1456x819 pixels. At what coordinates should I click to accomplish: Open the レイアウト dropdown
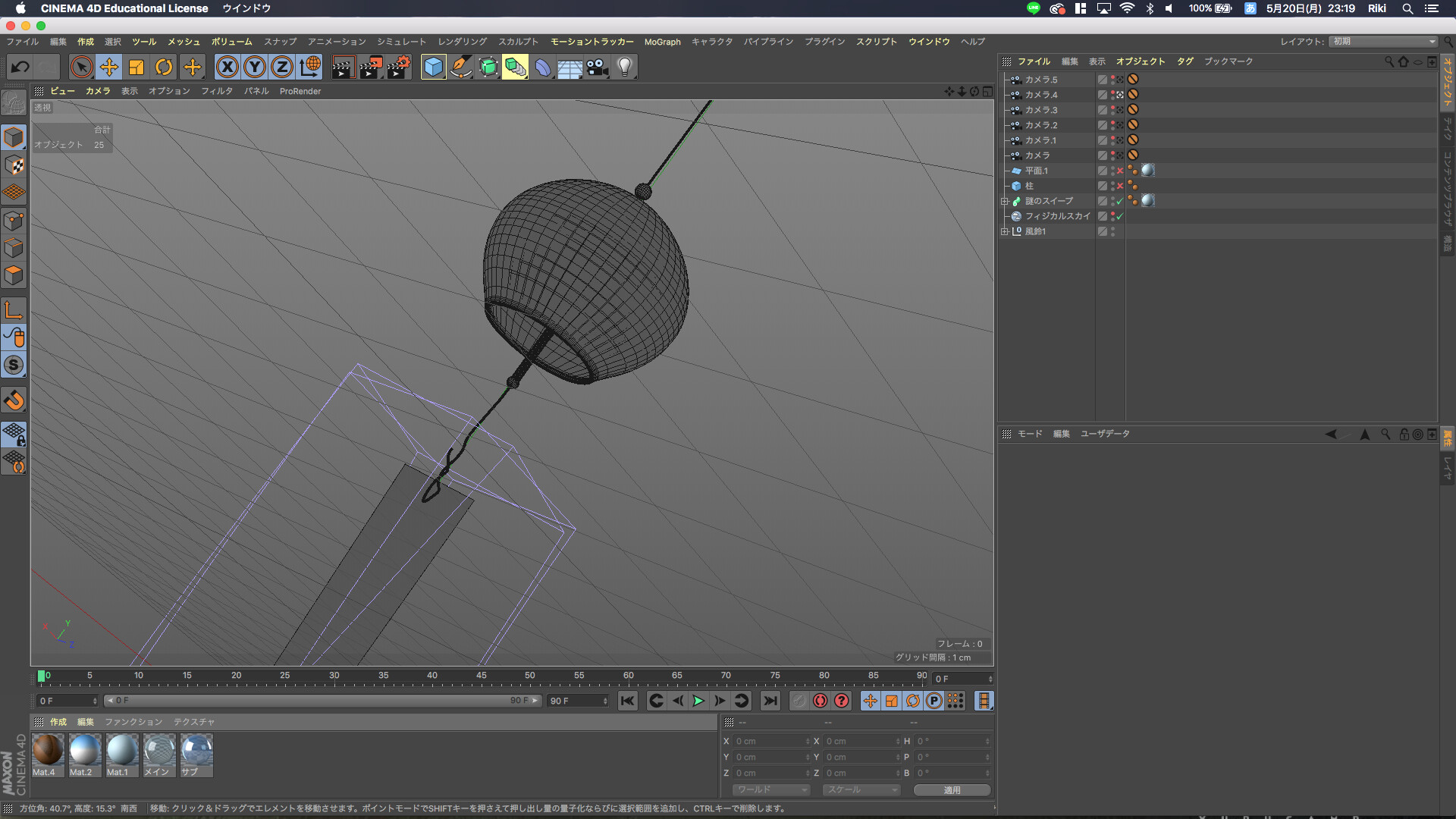(1383, 42)
